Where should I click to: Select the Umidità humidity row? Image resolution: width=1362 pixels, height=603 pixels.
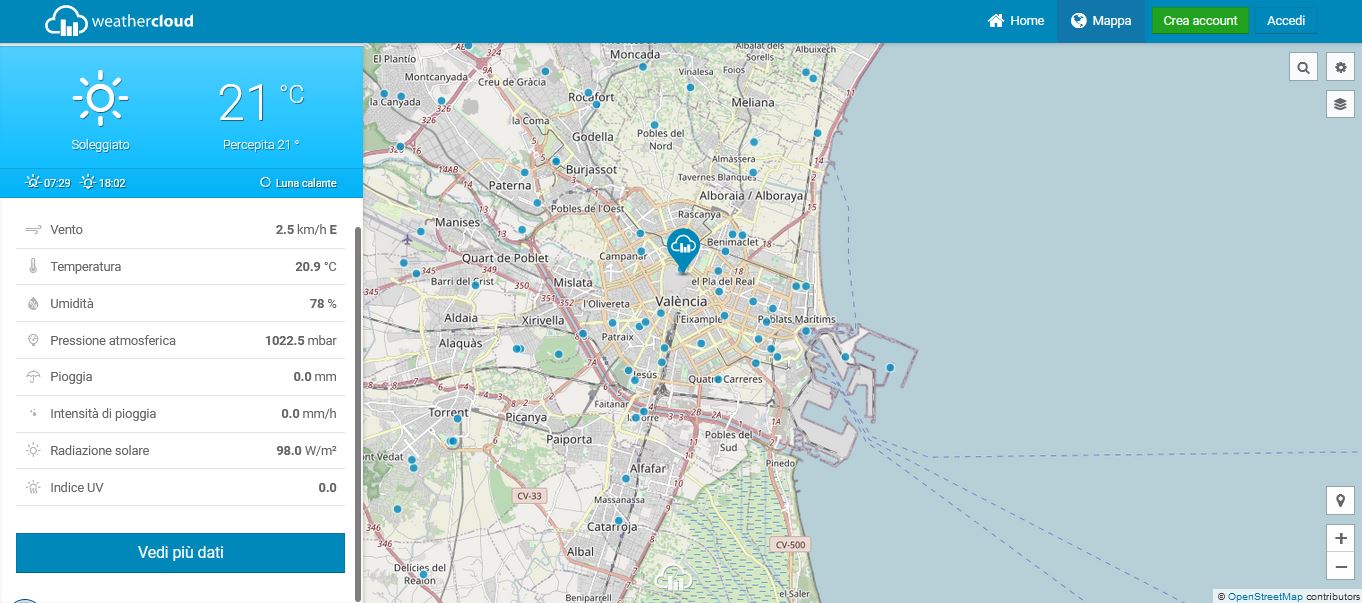coord(180,304)
